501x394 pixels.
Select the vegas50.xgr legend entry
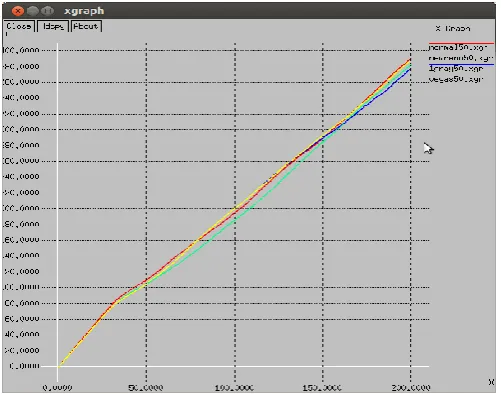[456, 79]
